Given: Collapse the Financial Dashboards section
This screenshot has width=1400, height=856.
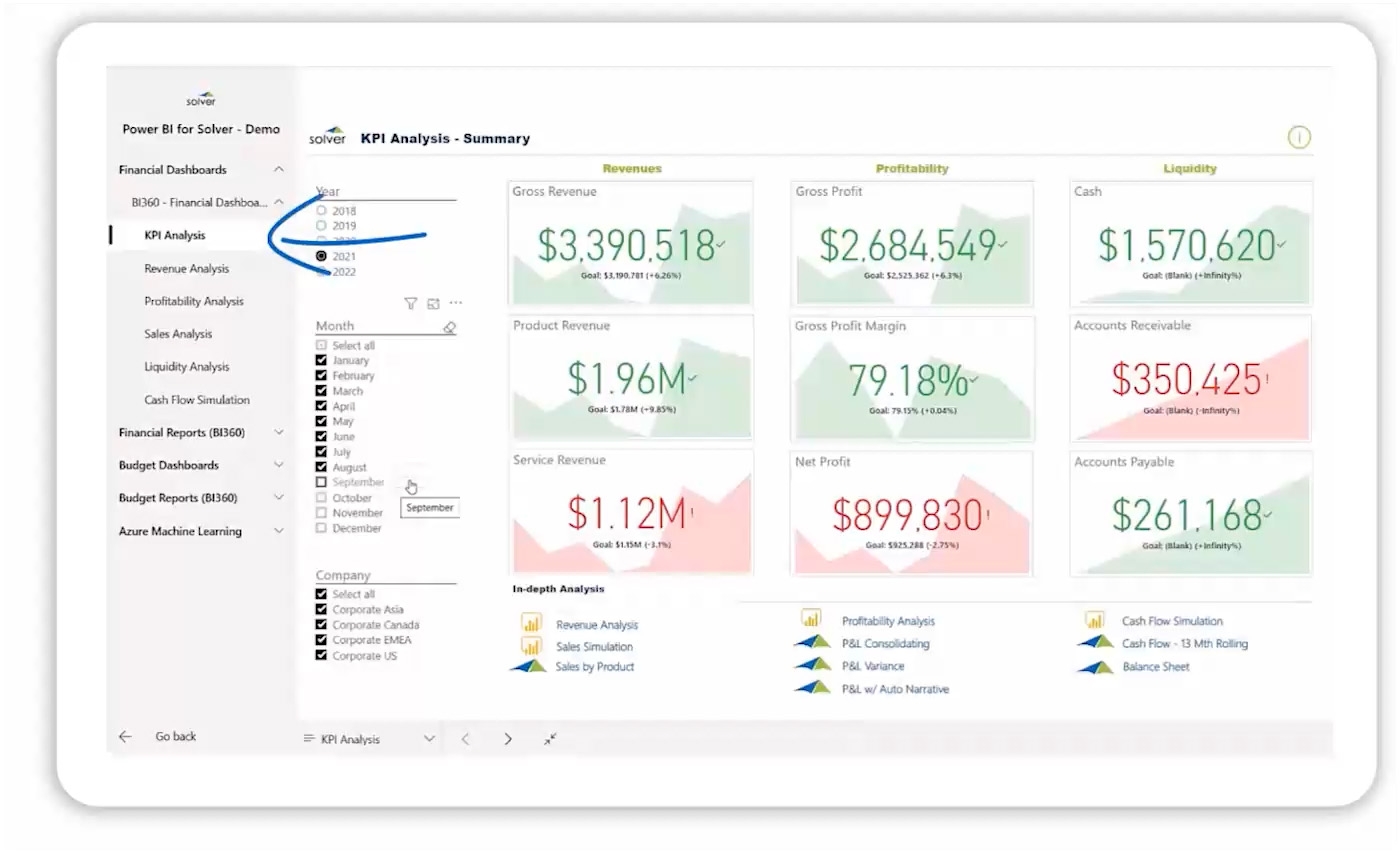Looking at the screenshot, I should (279, 170).
